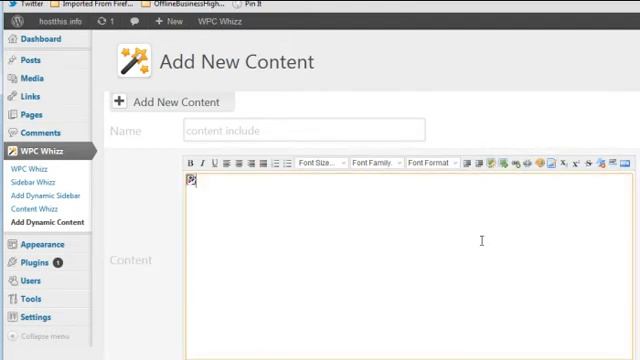Click the Pin It bookmarklet

click(247, 4)
